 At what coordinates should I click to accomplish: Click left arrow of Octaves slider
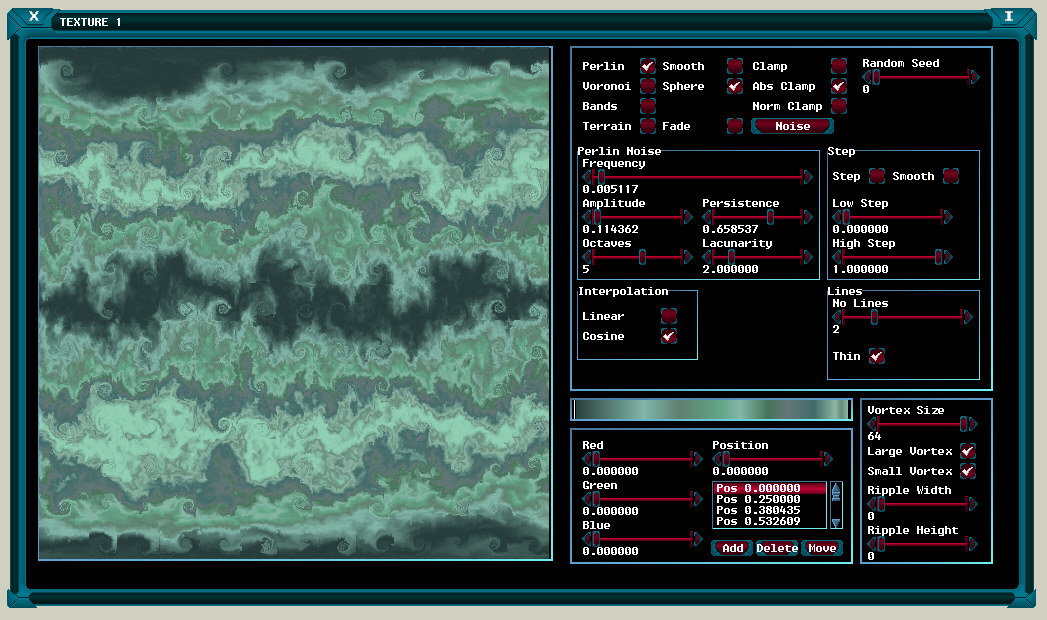587,257
